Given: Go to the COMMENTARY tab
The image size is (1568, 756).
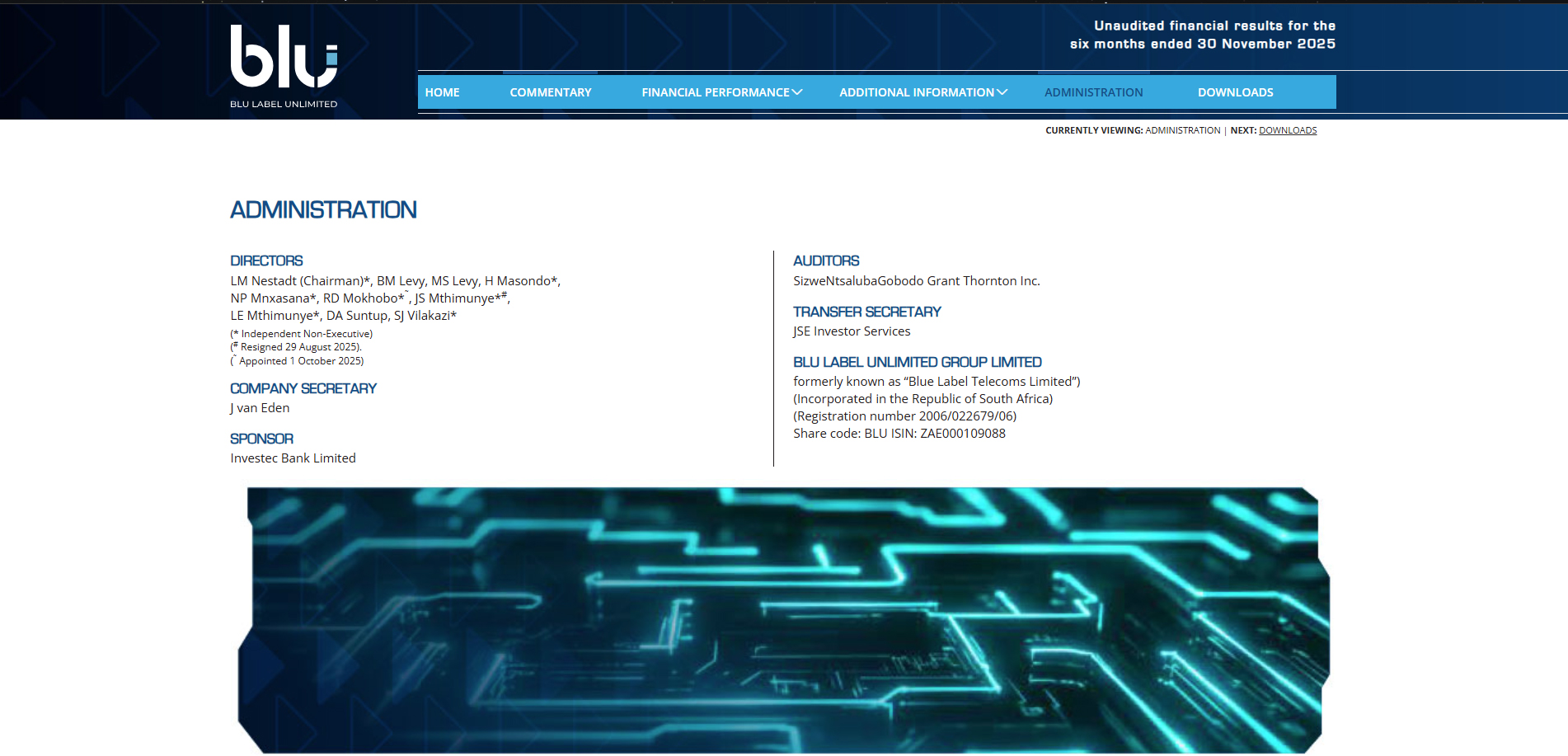Looking at the screenshot, I should click(551, 92).
